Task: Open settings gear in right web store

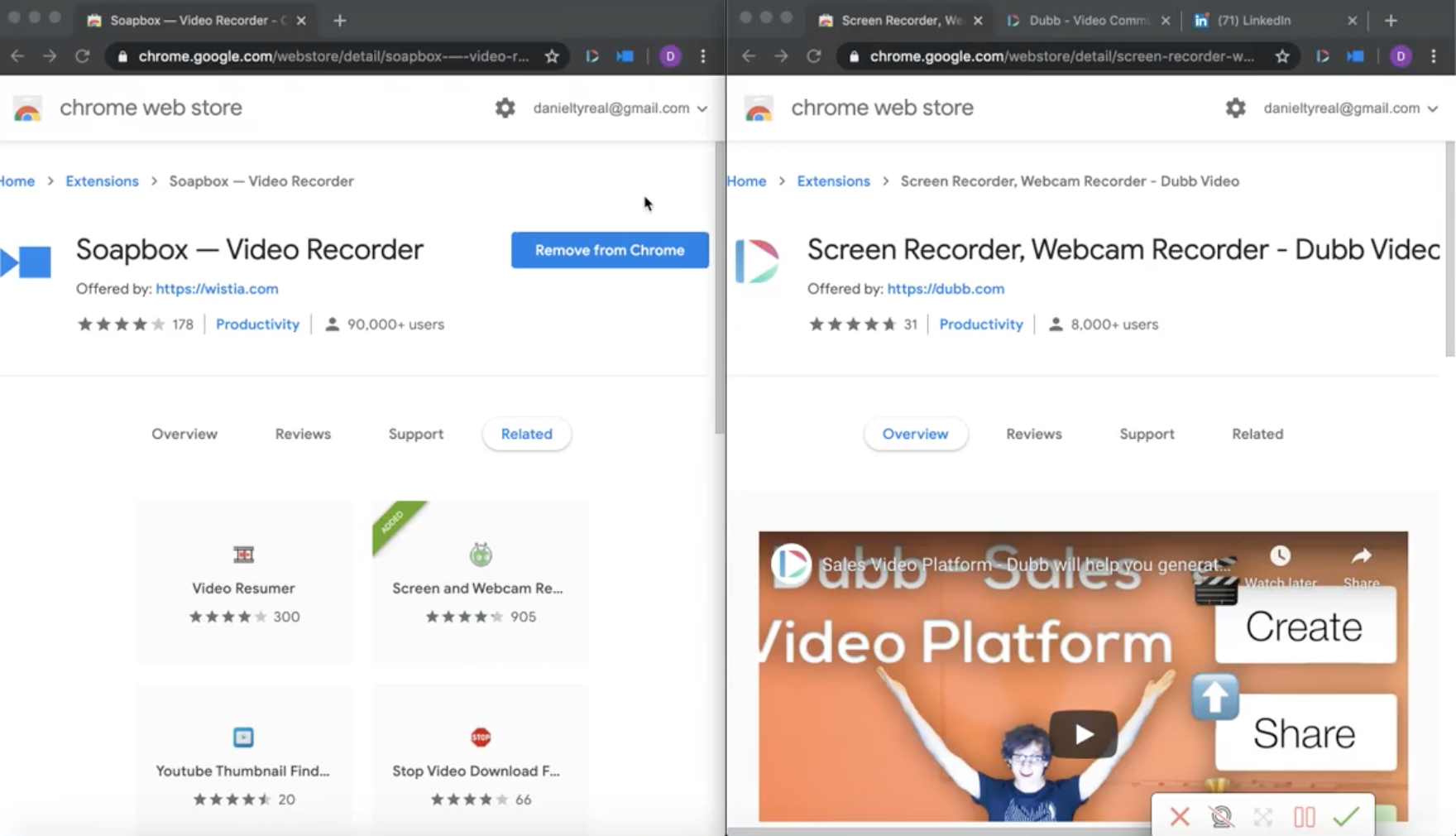Action: point(1235,108)
